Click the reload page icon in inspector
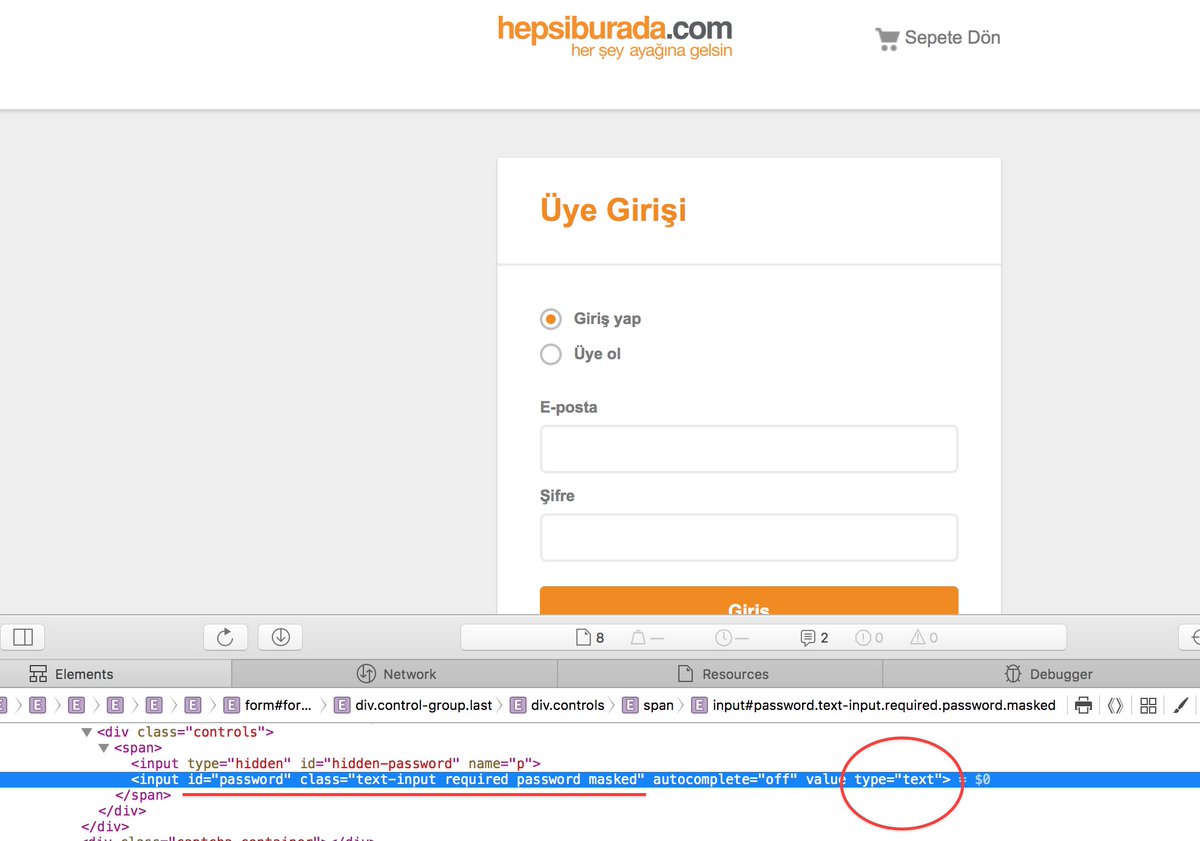1200x841 pixels. click(225, 637)
